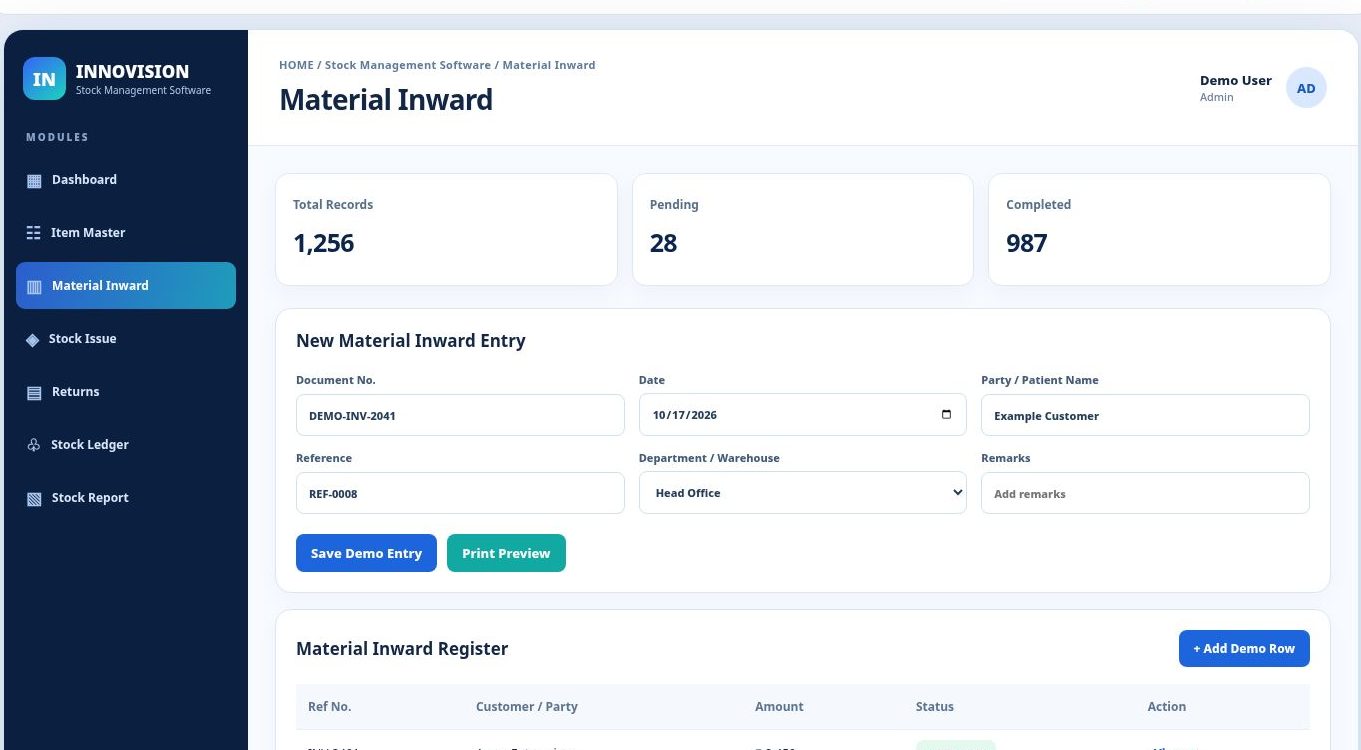This screenshot has width=1361, height=750.
Task: Click the Stock Report icon
Action: [x=34, y=498]
